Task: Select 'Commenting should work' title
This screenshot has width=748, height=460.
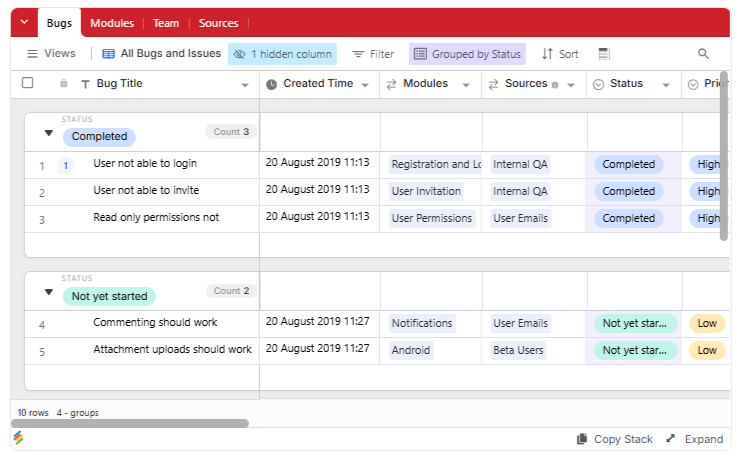Action: (155, 322)
